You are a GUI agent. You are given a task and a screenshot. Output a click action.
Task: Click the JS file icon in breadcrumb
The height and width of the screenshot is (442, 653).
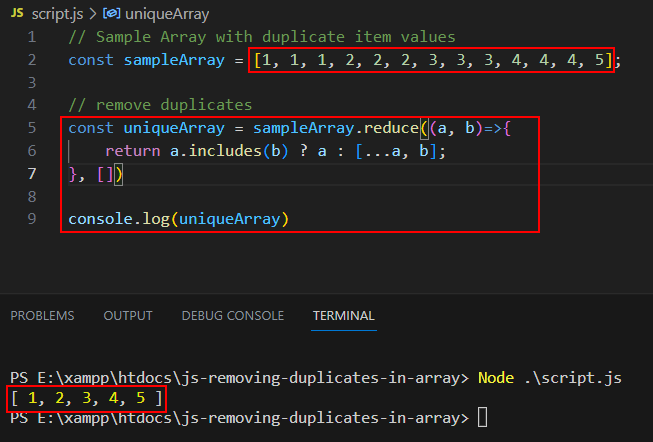(17, 13)
